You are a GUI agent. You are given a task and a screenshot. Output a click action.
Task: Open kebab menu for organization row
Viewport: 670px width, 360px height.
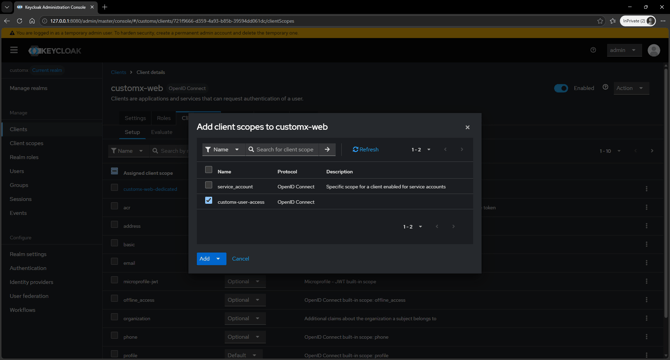tap(646, 318)
